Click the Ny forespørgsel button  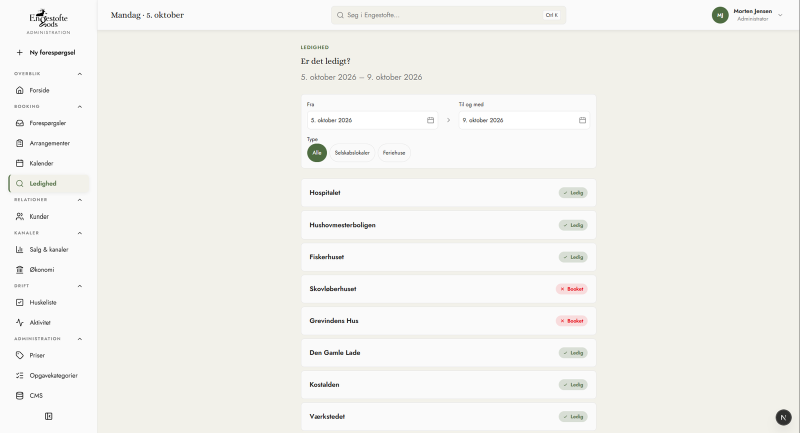coord(48,53)
